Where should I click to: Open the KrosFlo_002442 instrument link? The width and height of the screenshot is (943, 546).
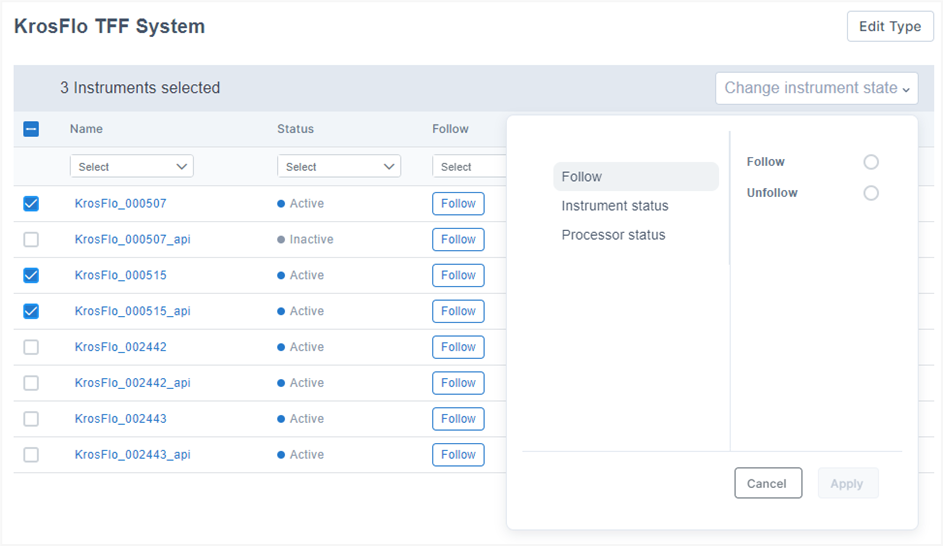(x=120, y=347)
